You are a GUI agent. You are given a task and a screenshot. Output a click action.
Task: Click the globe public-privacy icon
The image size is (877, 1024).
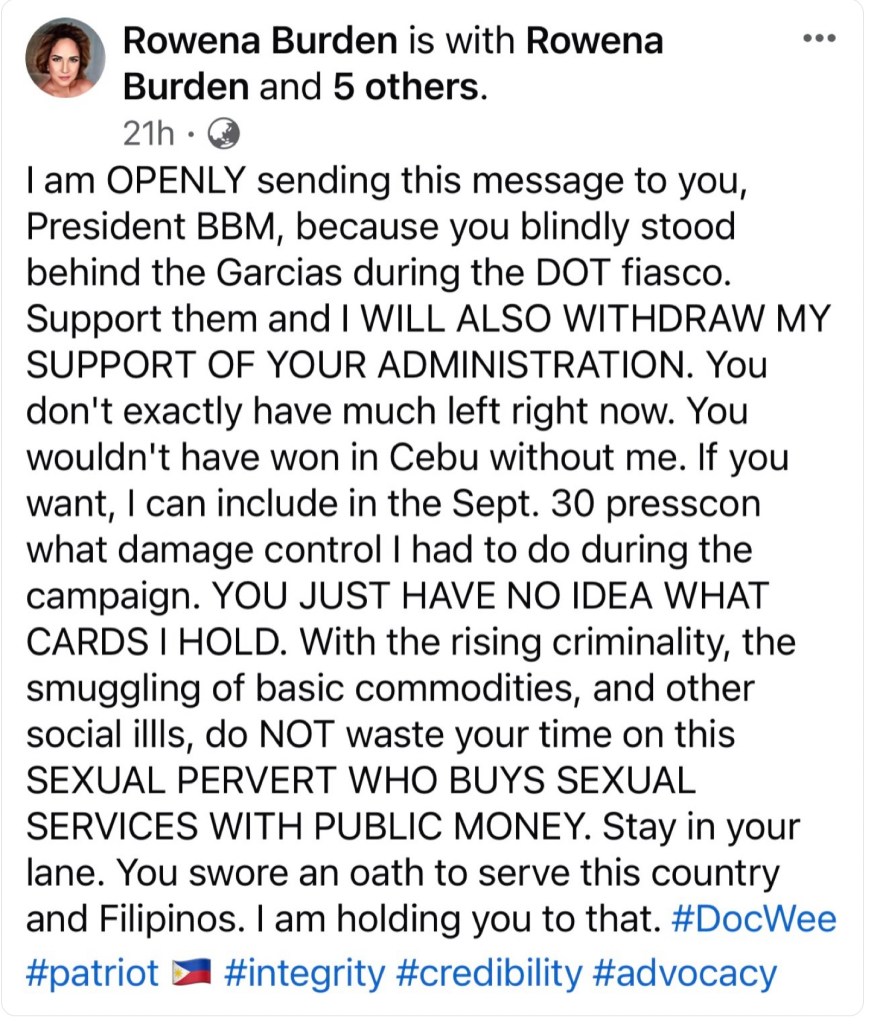click(x=227, y=132)
